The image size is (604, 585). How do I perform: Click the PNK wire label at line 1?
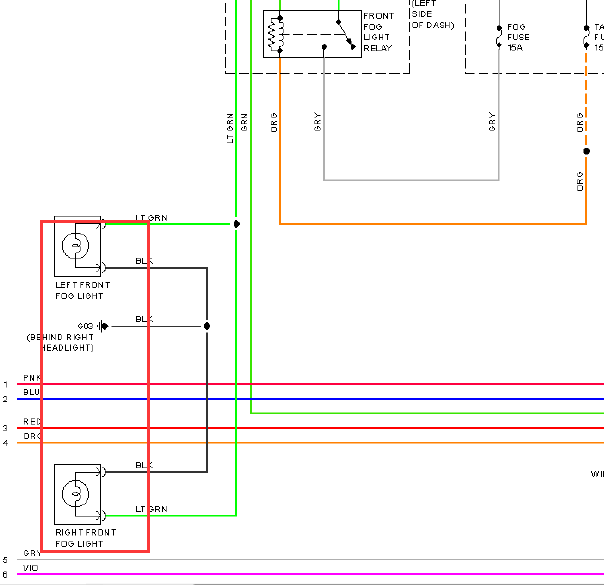tap(32, 378)
